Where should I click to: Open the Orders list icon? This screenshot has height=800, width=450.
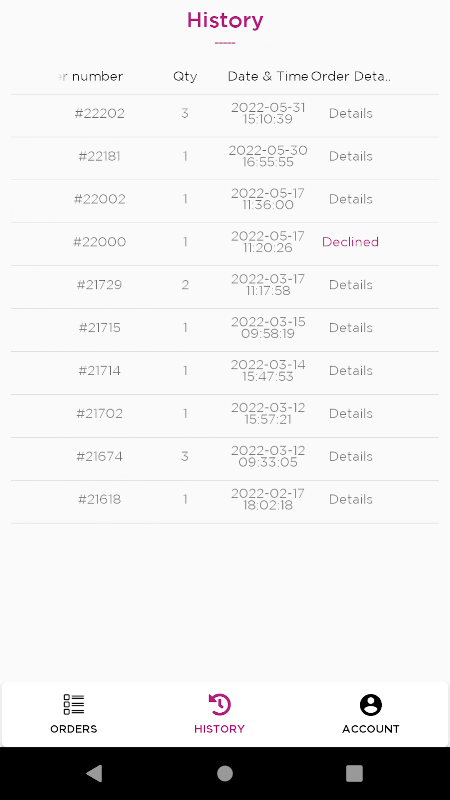[x=73, y=705]
